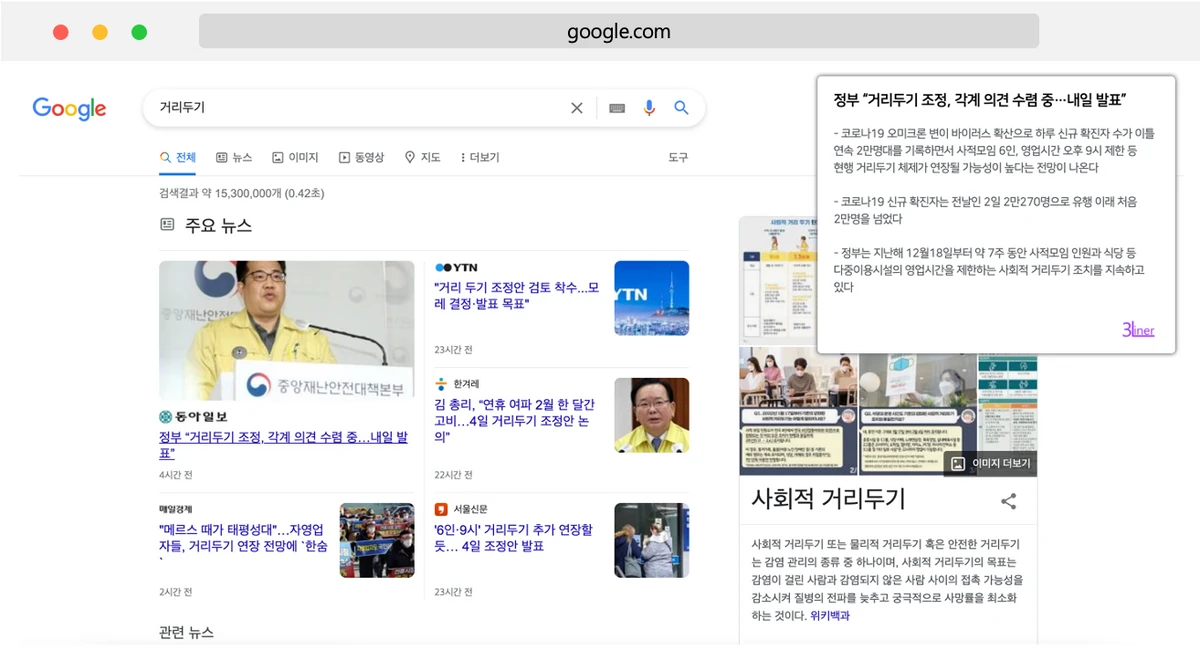Click the Google logo
The image size is (1200, 670).
(x=69, y=109)
